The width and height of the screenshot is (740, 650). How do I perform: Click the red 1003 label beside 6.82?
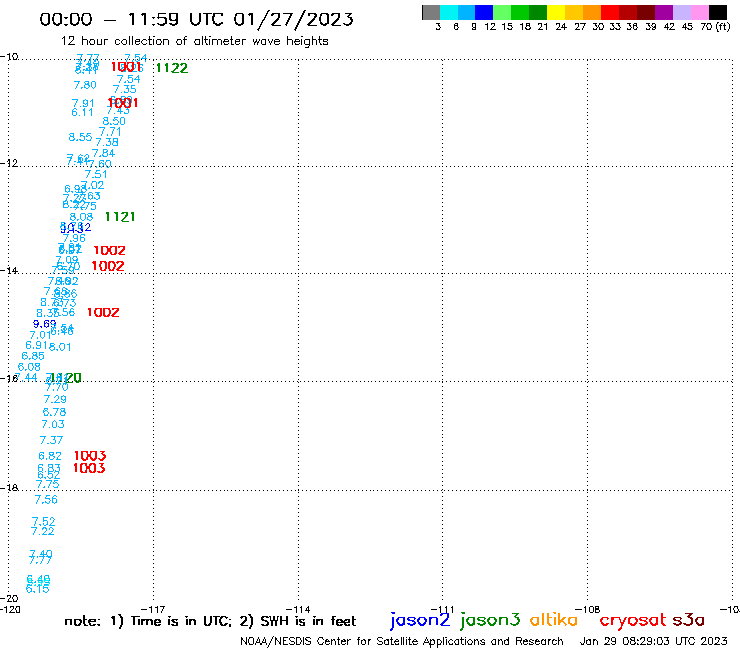pos(90,456)
